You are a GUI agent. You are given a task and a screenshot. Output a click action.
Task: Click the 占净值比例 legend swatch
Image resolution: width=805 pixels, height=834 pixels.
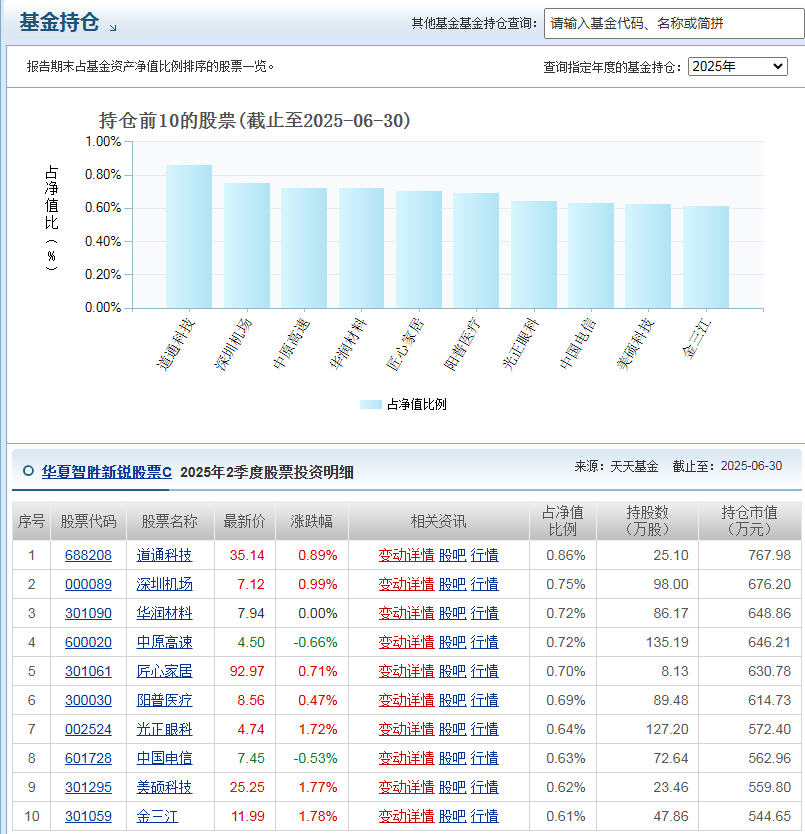tap(371, 404)
